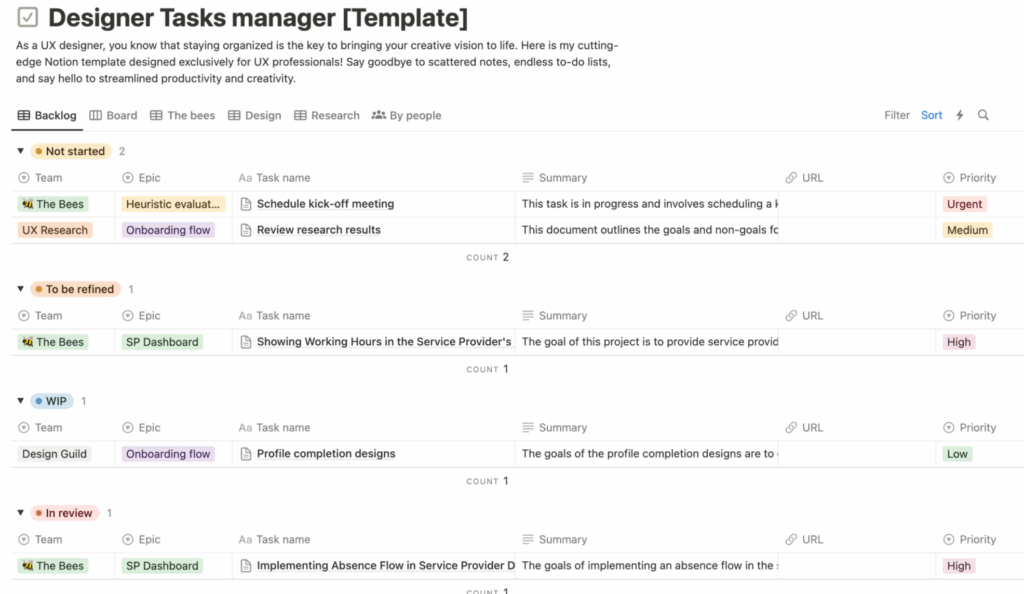Viewport: 1024px width, 594px height.
Task: Click Priority column header in Not started
Action: 976,178
